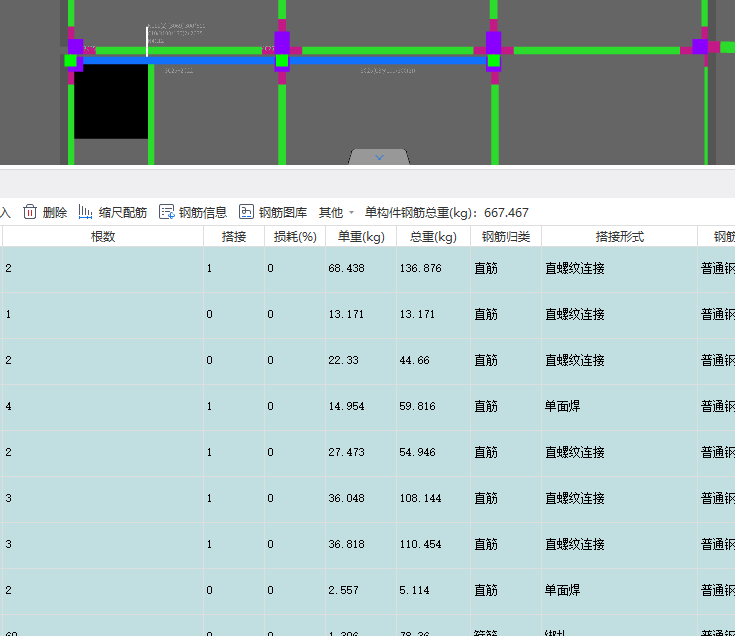
Task: Click the bright green node at the beam's left end
Action: point(70,60)
